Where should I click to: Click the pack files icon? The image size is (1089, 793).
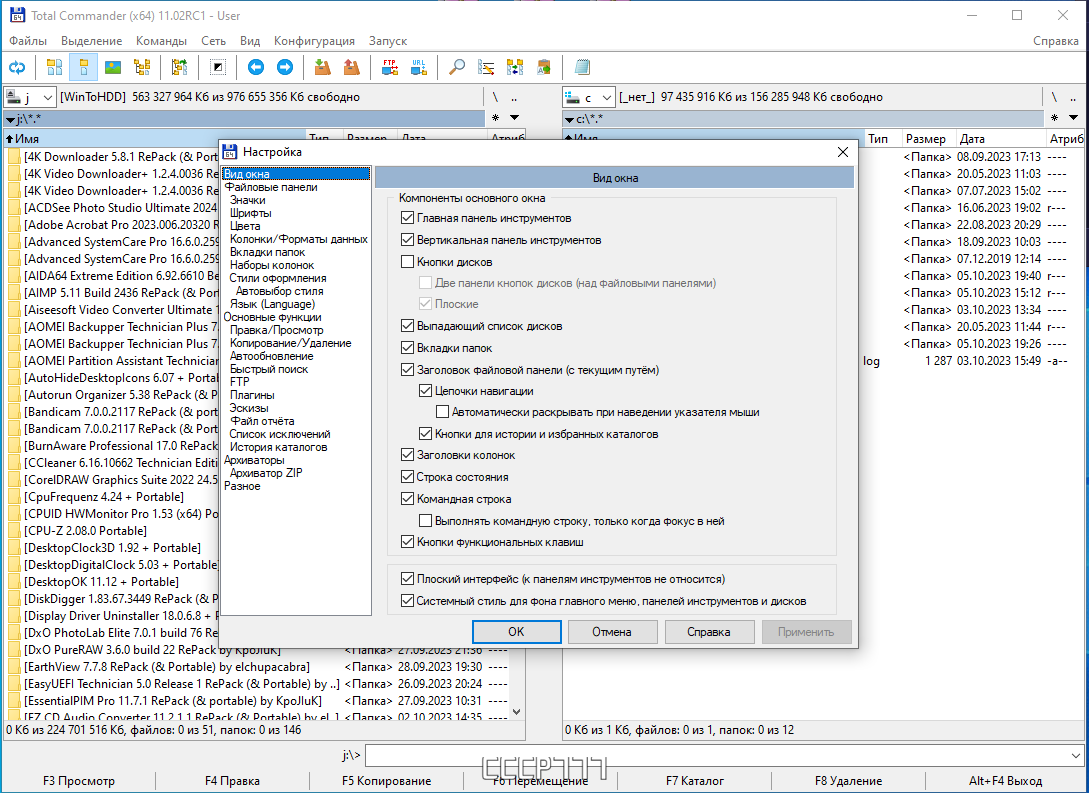click(322, 67)
